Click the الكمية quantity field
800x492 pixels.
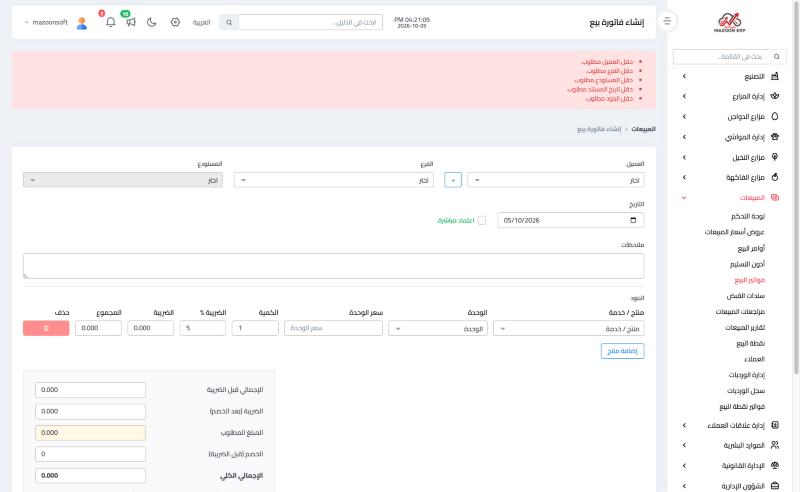click(x=255, y=328)
